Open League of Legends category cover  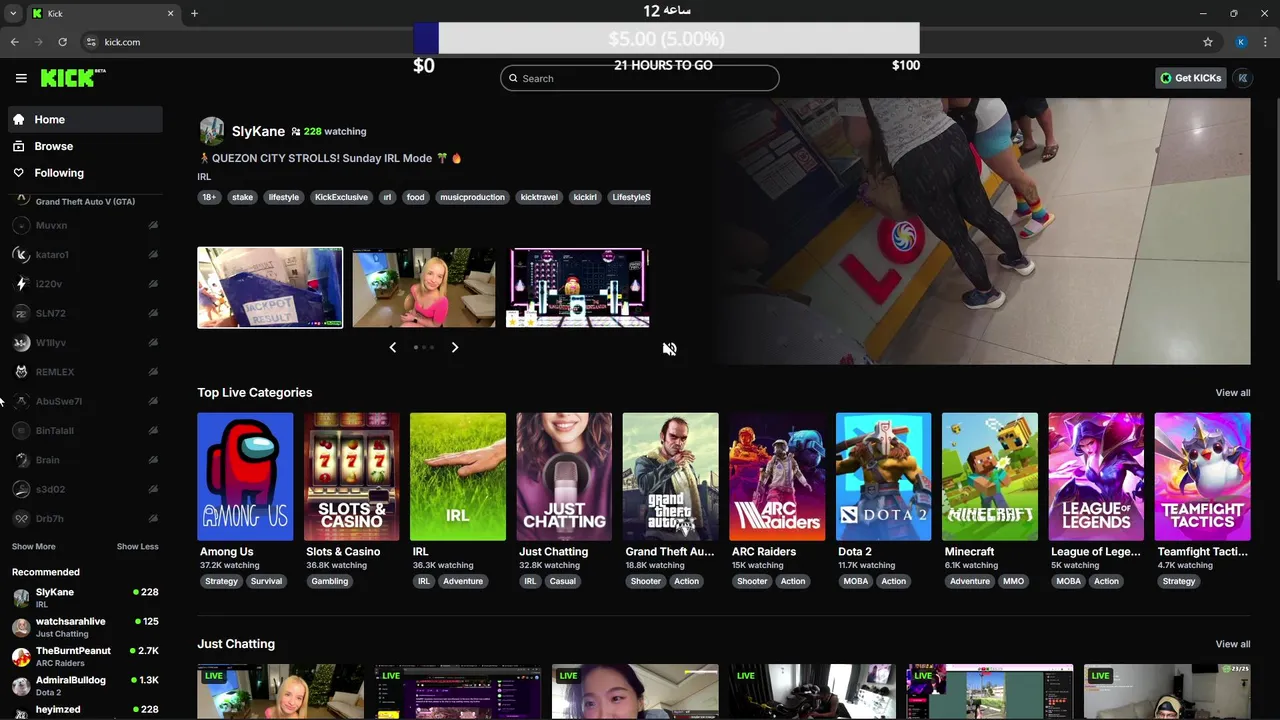pyautogui.click(x=1096, y=476)
